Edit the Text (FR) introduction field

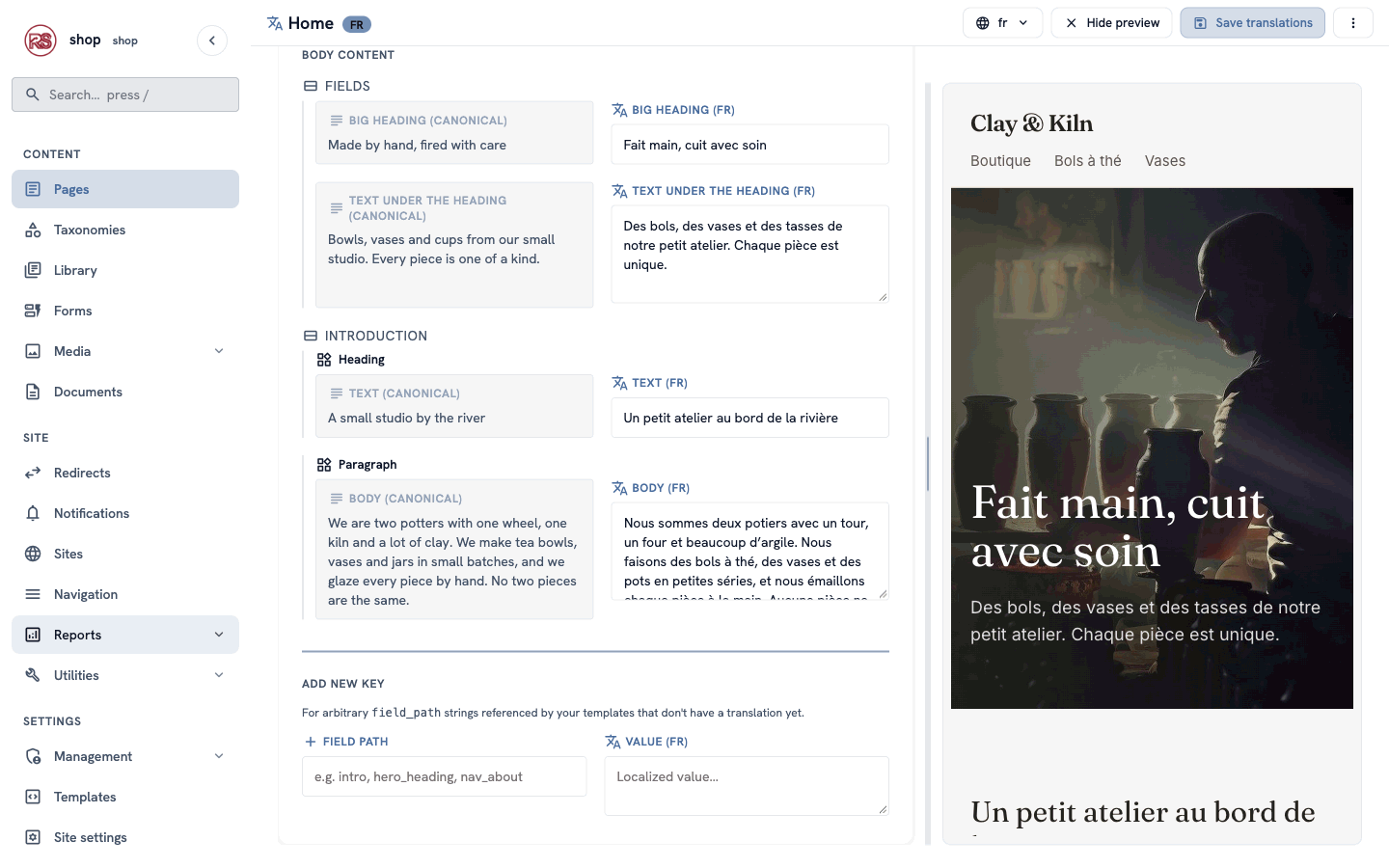tap(749, 418)
